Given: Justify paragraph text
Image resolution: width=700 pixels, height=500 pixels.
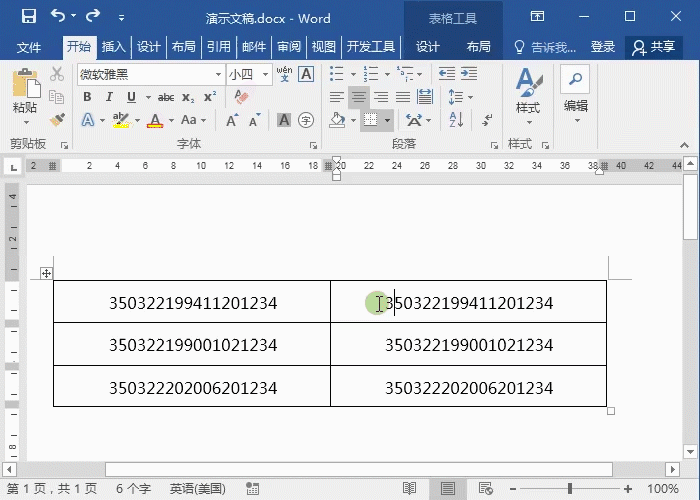Looking at the screenshot, I should point(403,97).
